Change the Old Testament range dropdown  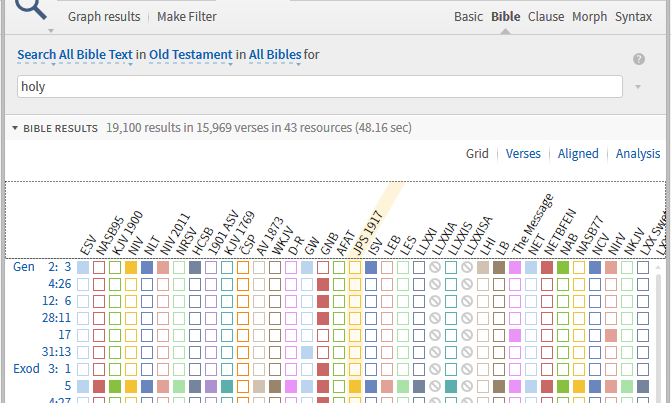coord(190,55)
